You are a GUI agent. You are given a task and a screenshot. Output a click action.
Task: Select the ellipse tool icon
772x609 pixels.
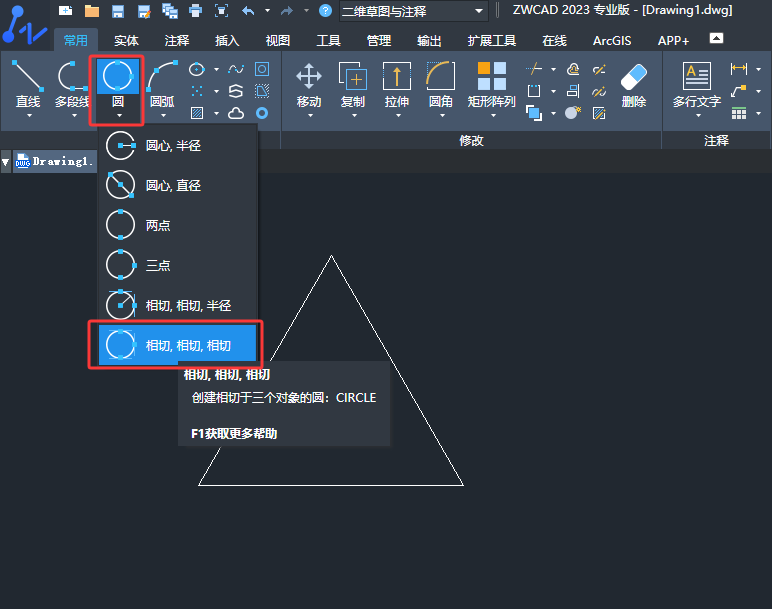[196, 69]
